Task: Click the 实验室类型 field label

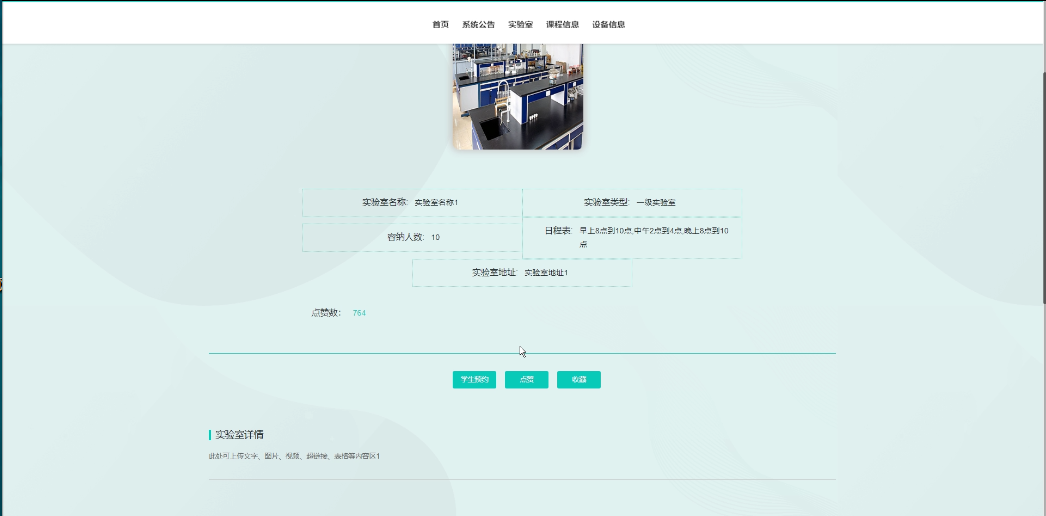Action: [606, 203]
